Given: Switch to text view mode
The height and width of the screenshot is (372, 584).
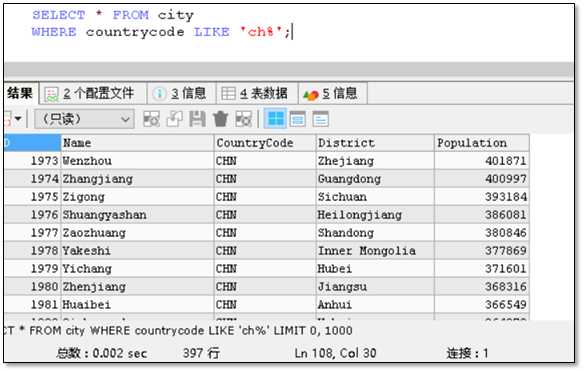Looking at the screenshot, I should (321, 119).
